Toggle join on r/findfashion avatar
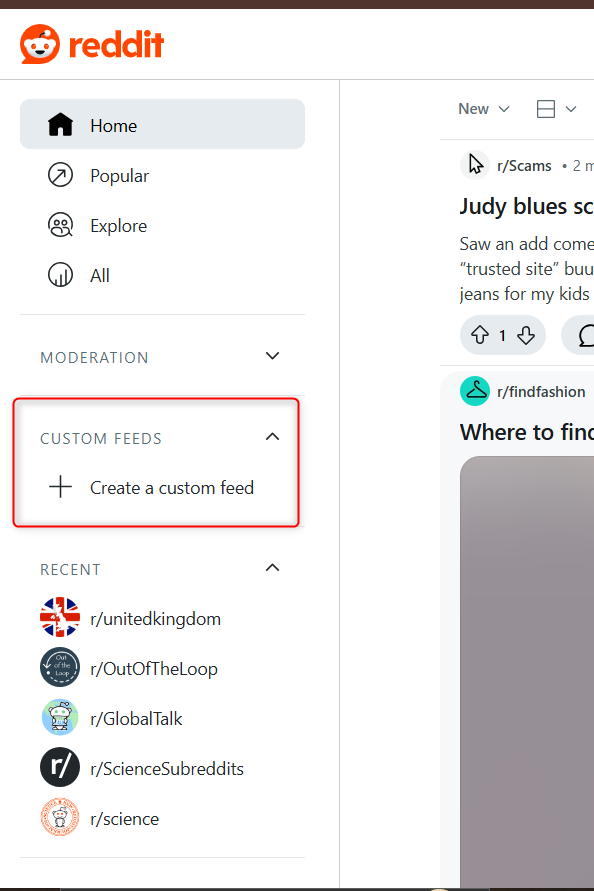Screen dimensions: 594x891 [475, 391]
